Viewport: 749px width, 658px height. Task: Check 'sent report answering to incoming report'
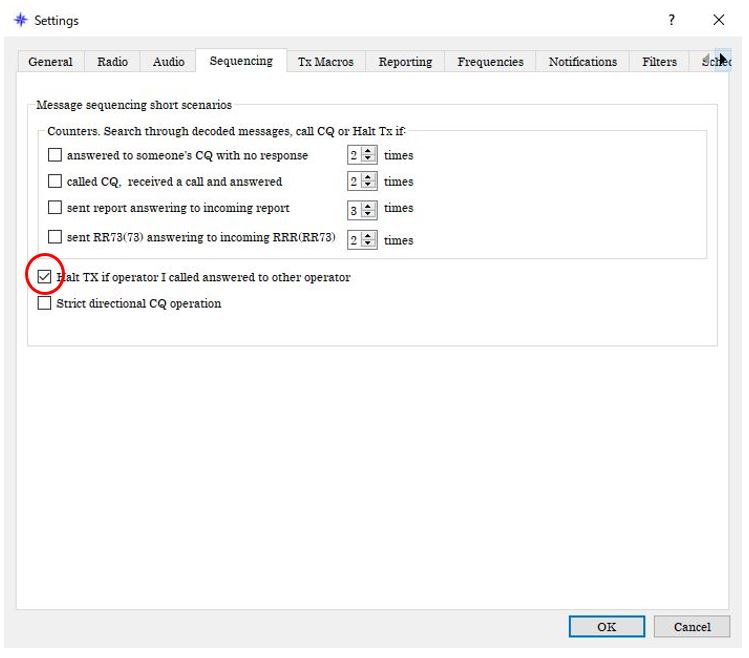pyautogui.click(x=55, y=208)
